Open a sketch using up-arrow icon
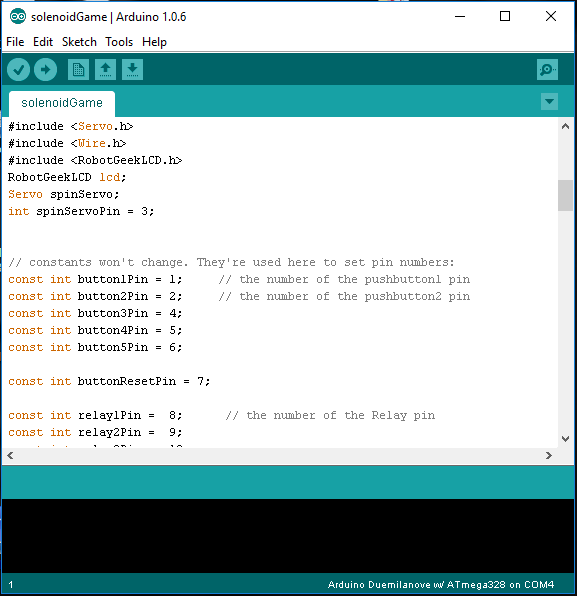 pyautogui.click(x=105, y=70)
